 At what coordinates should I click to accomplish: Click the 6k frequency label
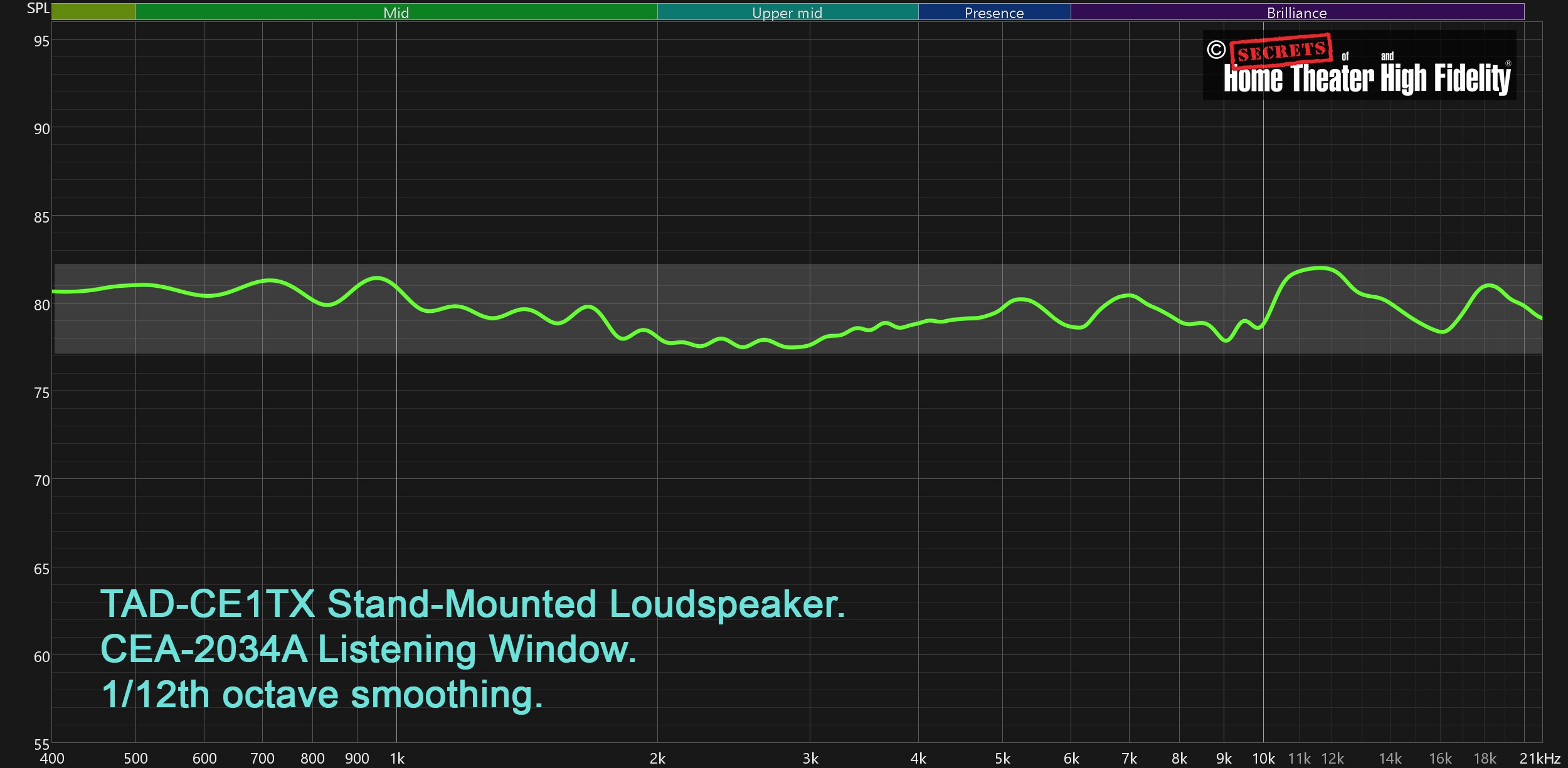(x=1071, y=759)
